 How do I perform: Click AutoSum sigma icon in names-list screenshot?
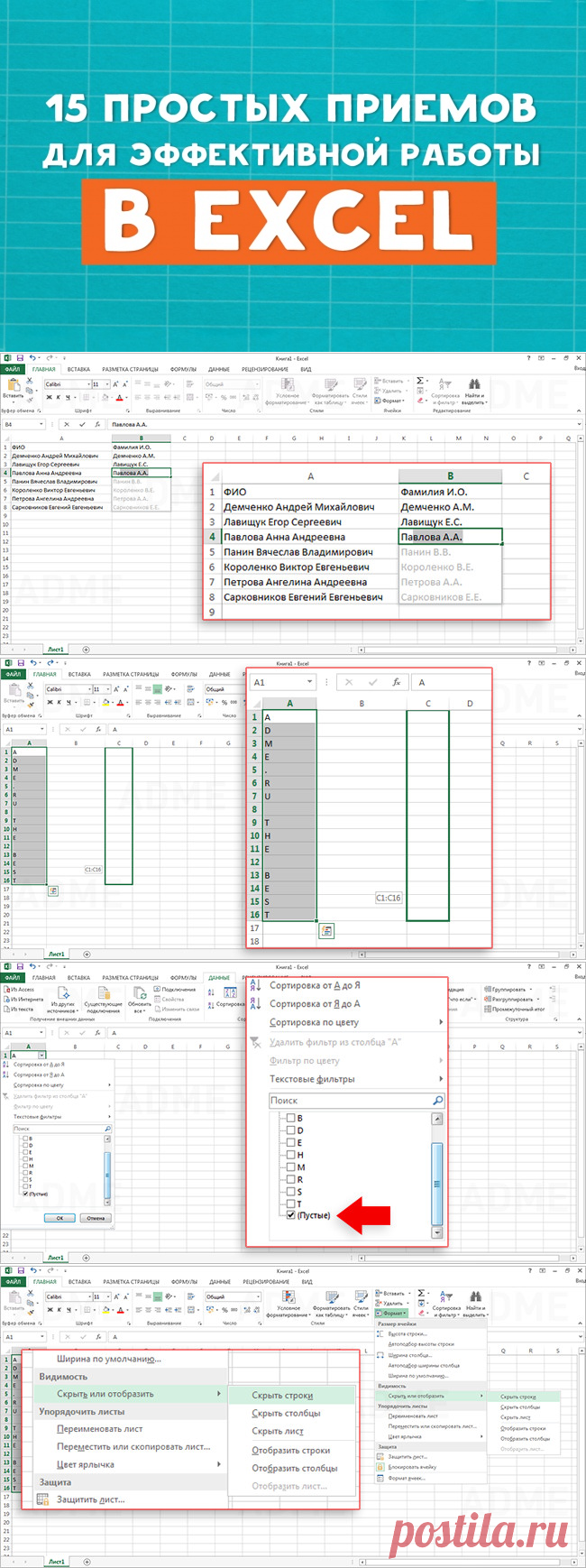click(420, 382)
